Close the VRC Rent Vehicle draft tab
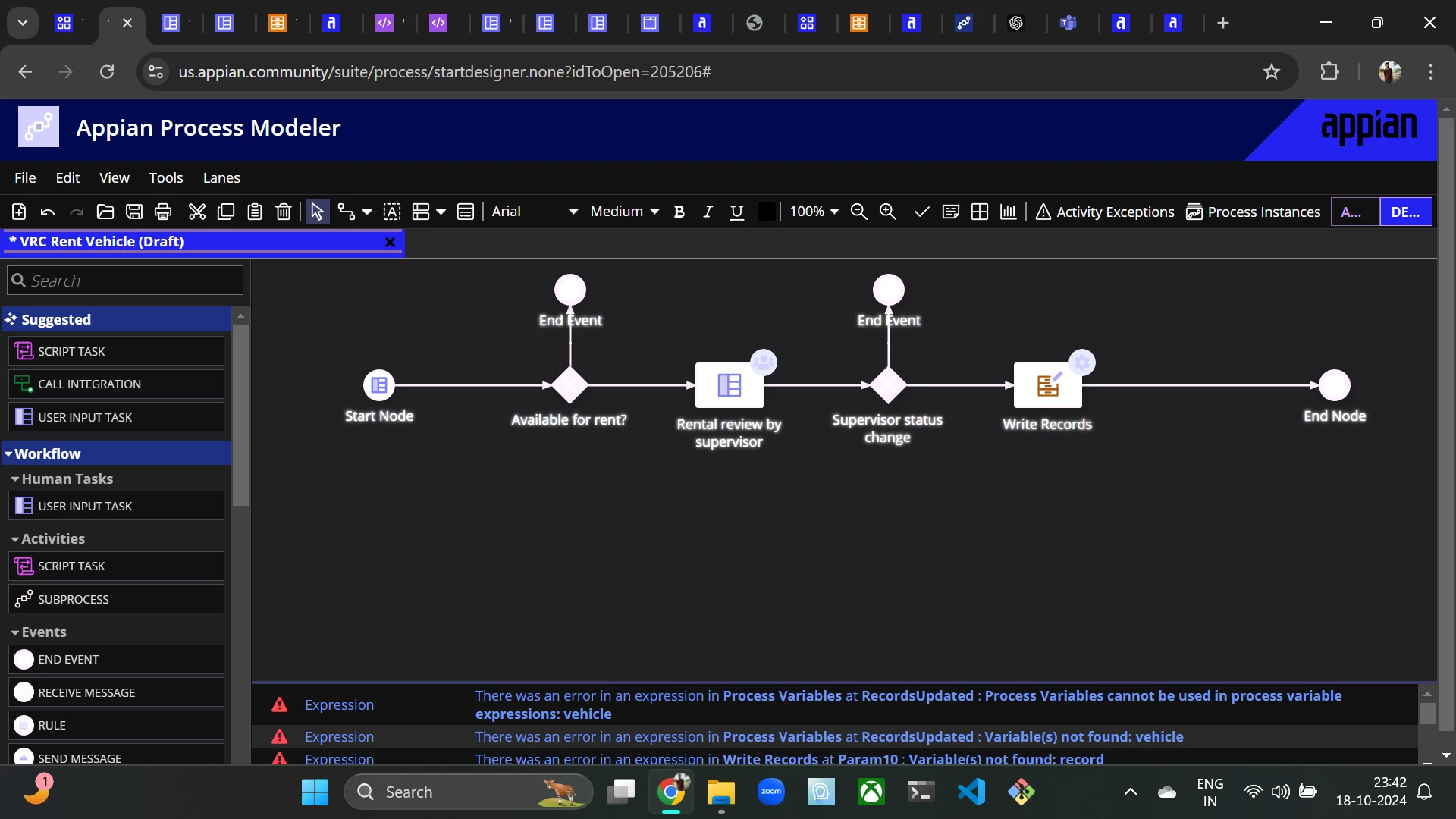This screenshot has height=819, width=1456. pyautogui.click(x=390, y=242)
